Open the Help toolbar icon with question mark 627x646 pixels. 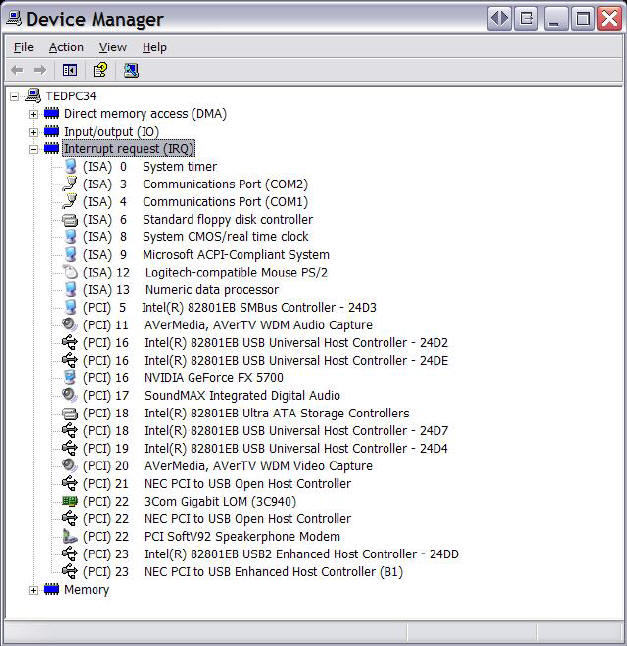(100, 70)
